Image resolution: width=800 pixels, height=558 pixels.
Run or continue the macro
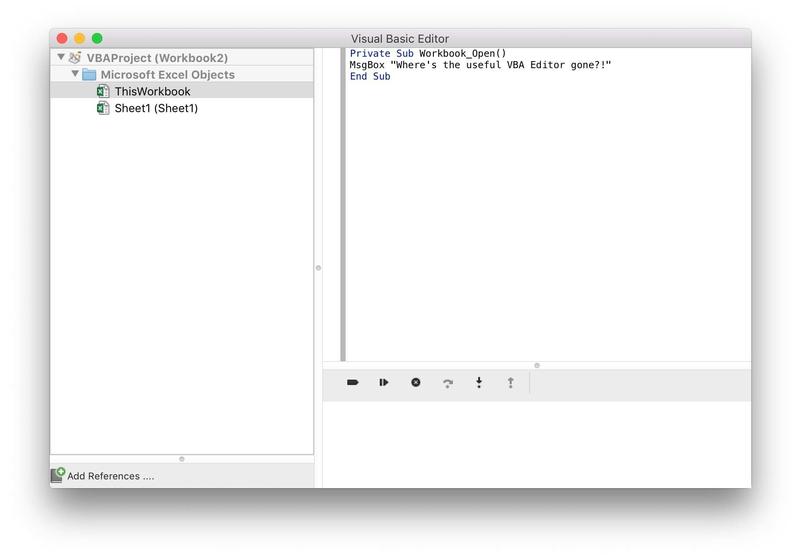pyautogui.click(x=384, y=383)
